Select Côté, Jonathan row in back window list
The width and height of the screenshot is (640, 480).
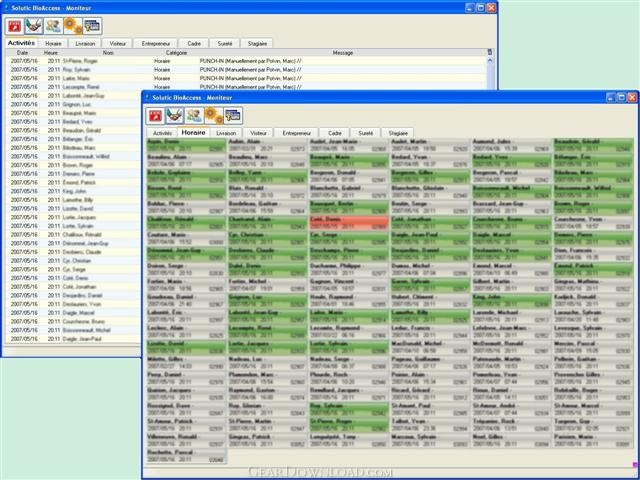point(73,287)
